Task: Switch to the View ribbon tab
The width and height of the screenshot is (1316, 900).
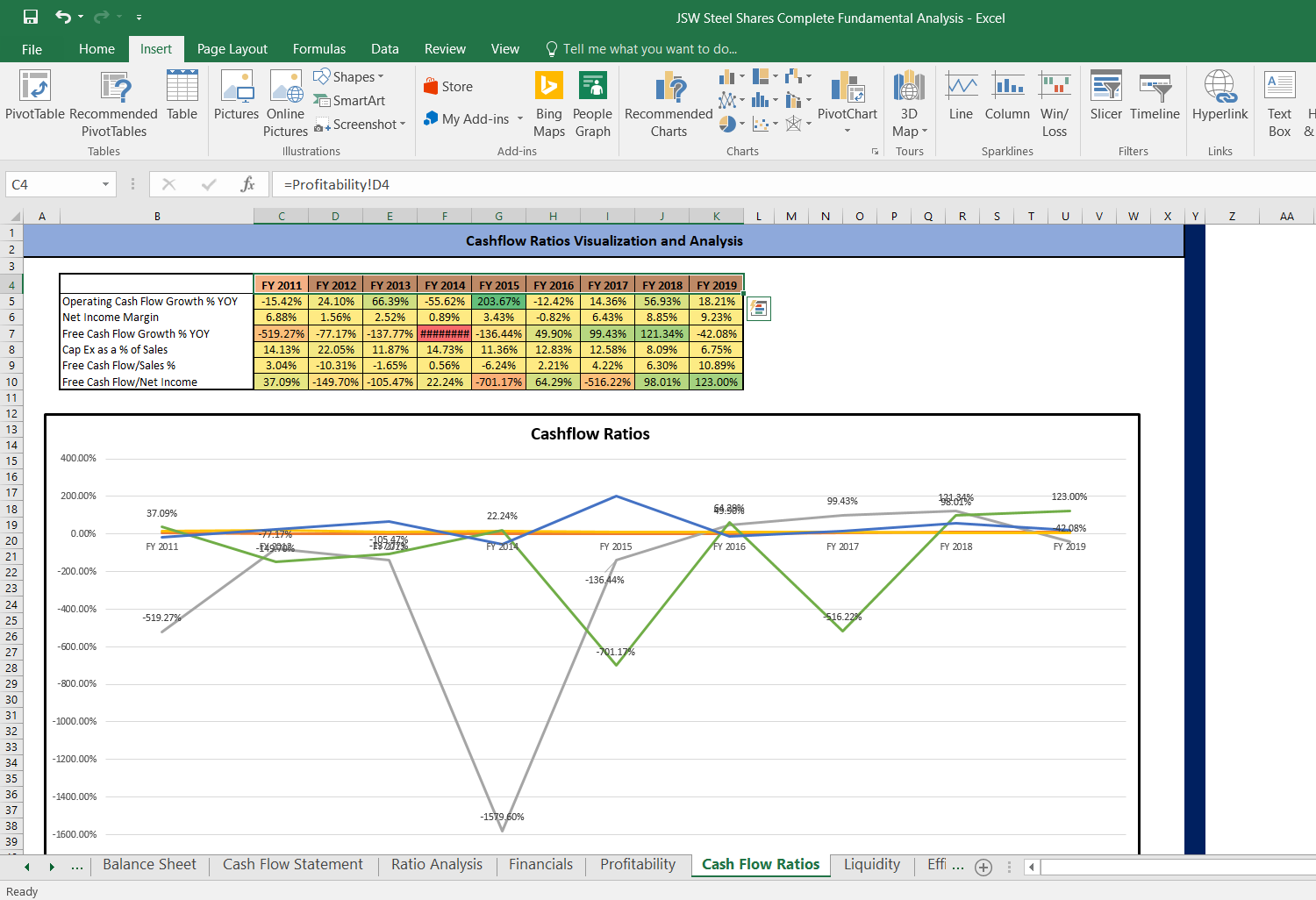Action: (505, 49)
